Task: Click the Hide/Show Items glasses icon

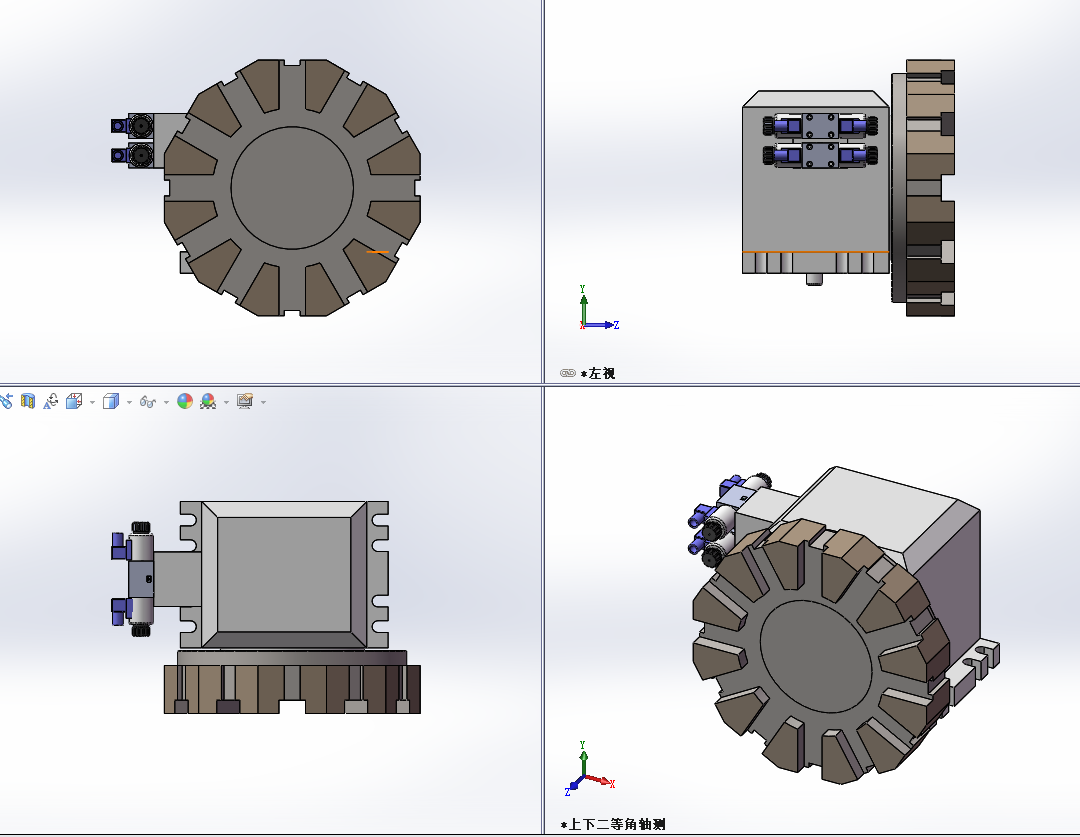Action: [x=147, y=401]
